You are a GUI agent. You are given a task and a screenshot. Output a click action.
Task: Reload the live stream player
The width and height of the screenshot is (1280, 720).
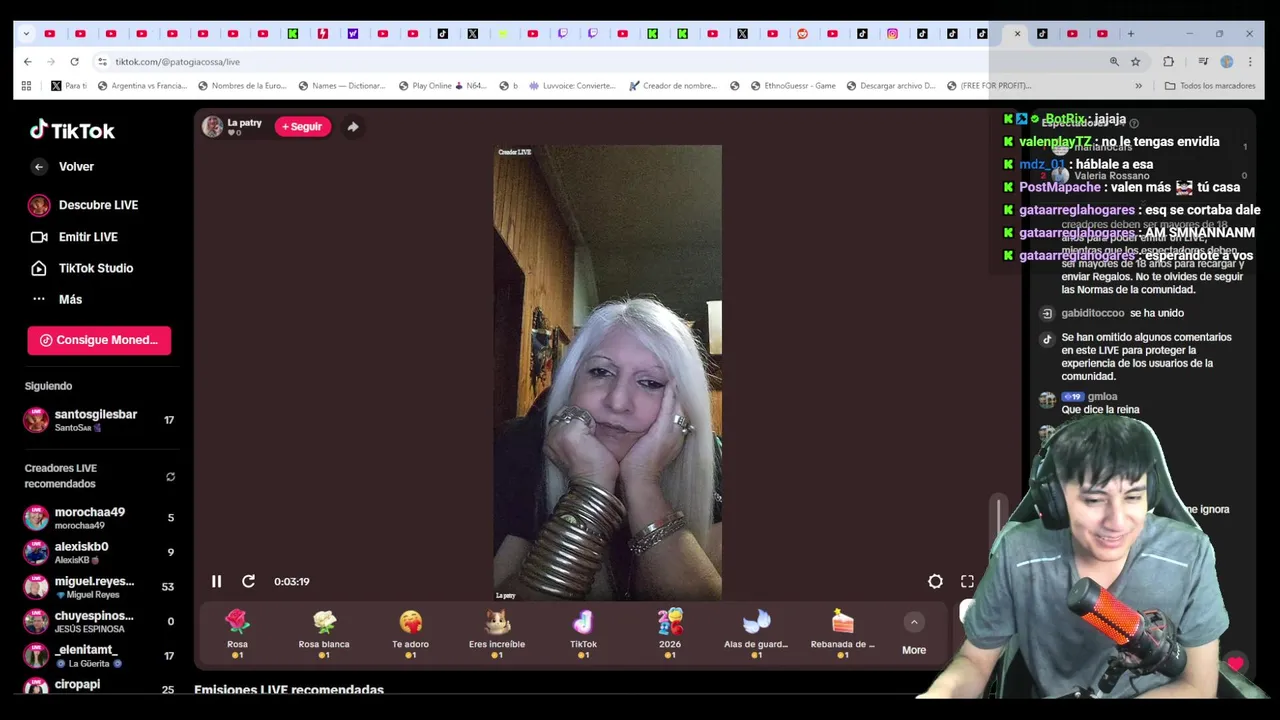click(x=248, y=581)
